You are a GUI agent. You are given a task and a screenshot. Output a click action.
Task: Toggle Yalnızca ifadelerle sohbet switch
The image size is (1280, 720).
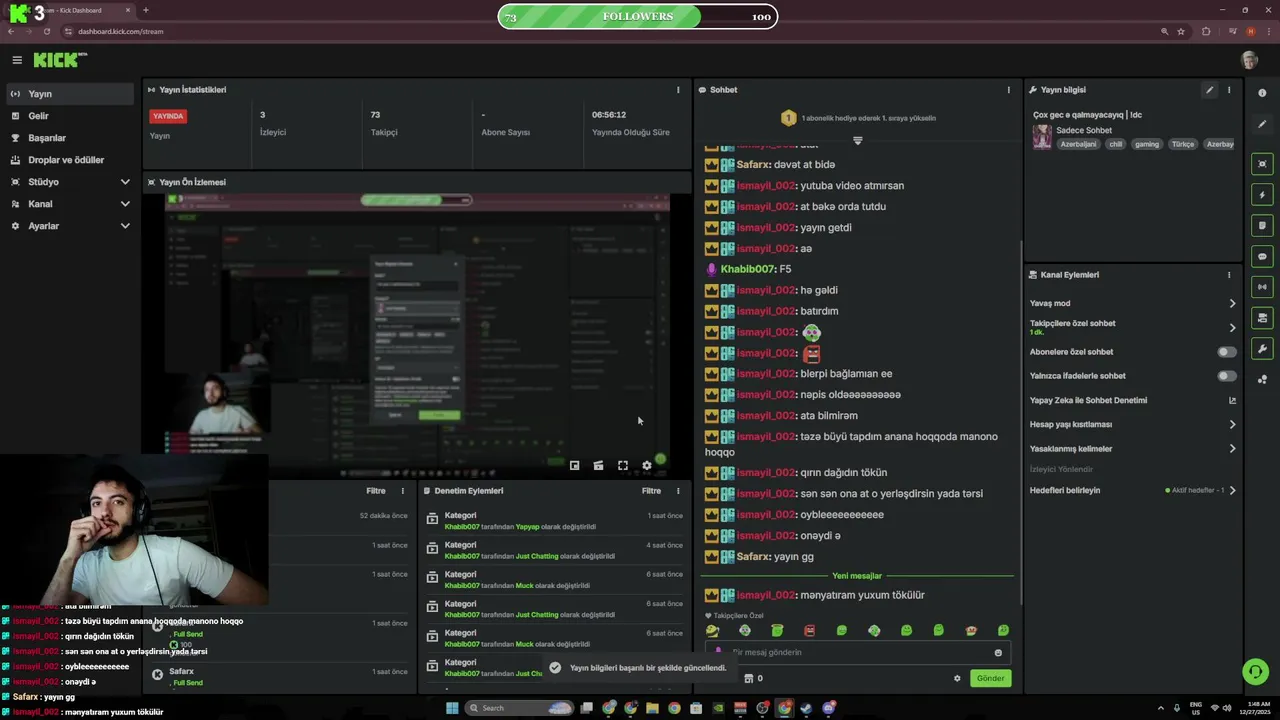point(1226,376)
